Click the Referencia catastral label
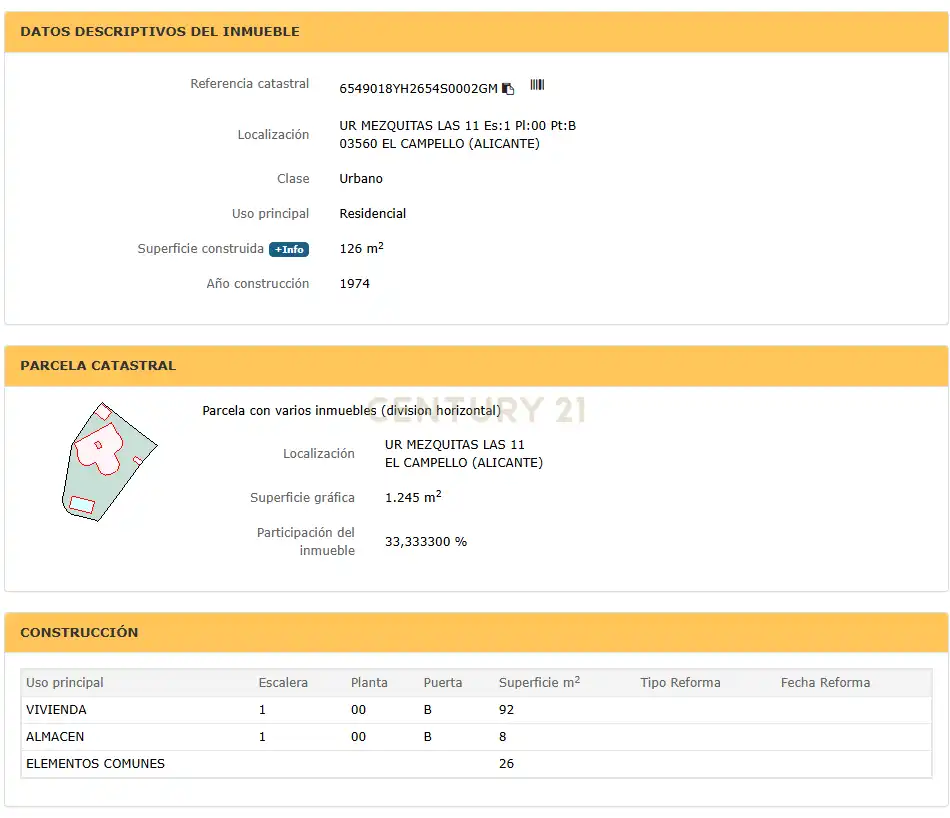The image size is (950, 818). click(250, 84)
